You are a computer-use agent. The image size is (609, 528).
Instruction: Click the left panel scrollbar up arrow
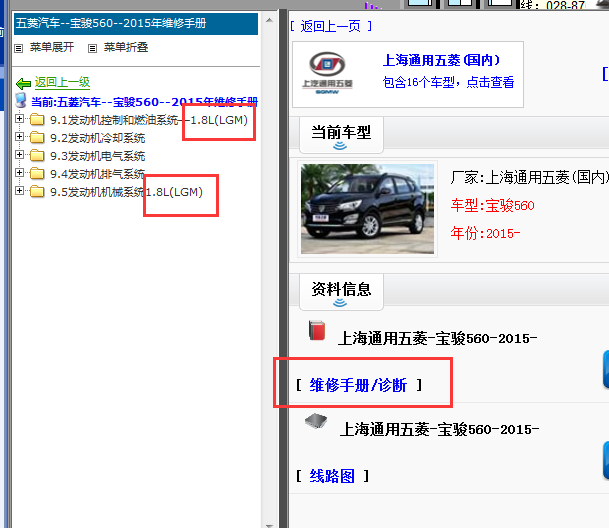(x=270, y=20)
